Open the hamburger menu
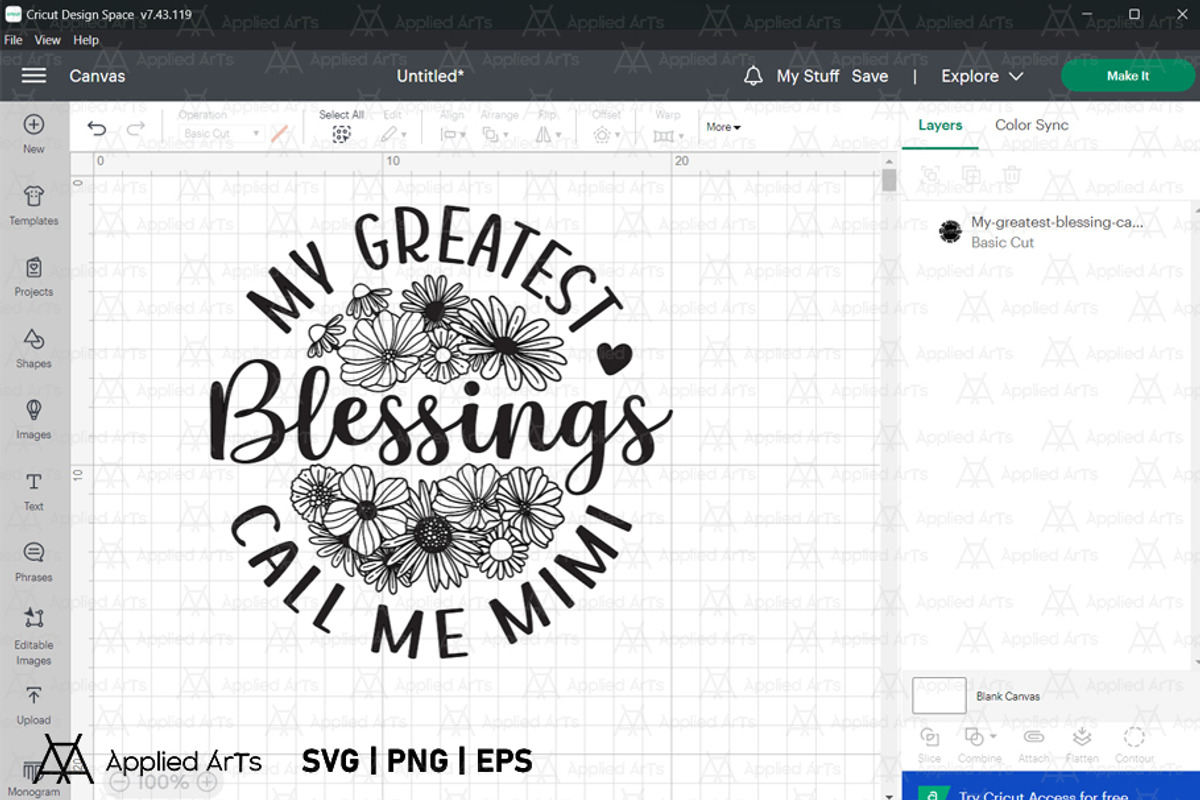The height and width of the screenshot is (800, 1200). click(34, 76)
